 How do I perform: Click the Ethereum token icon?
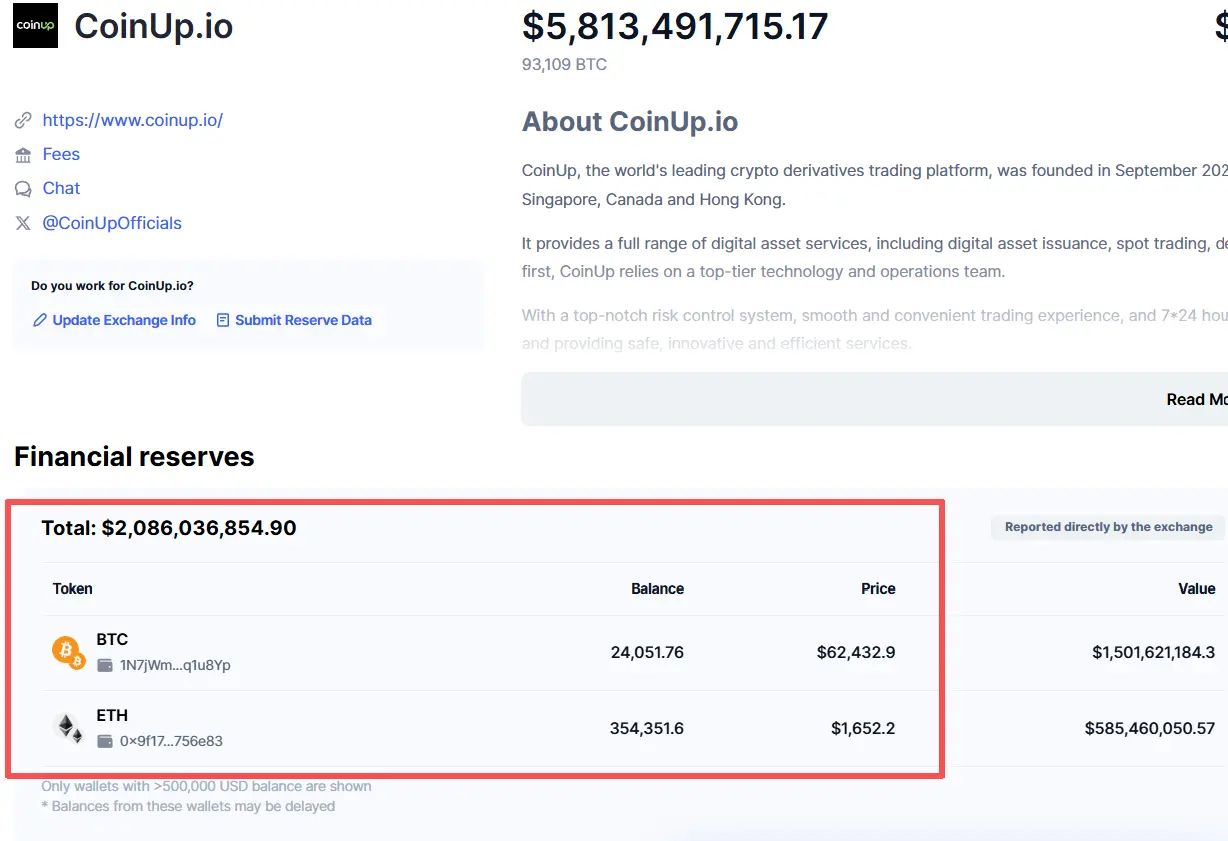pyautogui.click(x=69, y=728)
